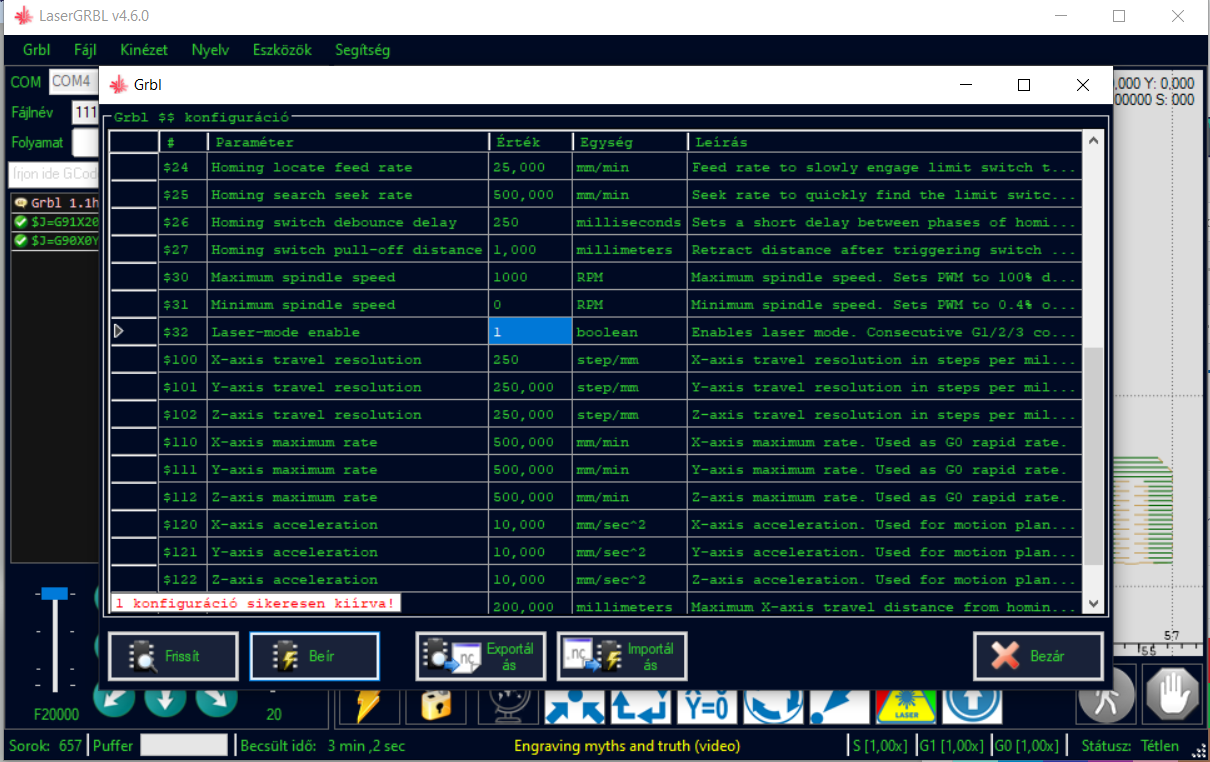Click the Érték column header
This screenshot has width=1210, height=762.
pos(530,142)
